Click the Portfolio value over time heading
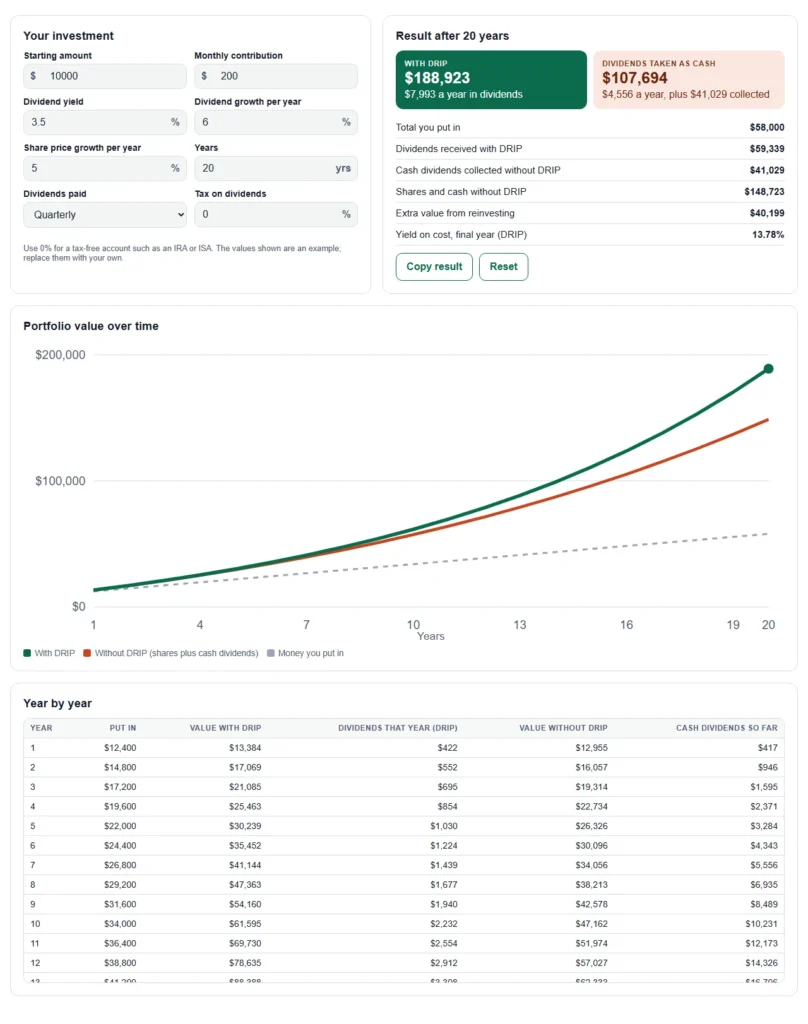The width and height of the screenshot is (808, 1024). coord(91,327)
